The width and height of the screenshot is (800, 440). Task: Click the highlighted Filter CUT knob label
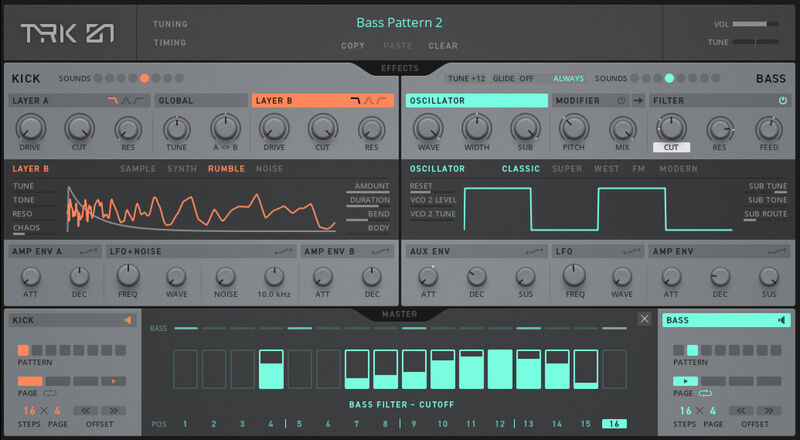pyautogui.click(x=671, y=148)
